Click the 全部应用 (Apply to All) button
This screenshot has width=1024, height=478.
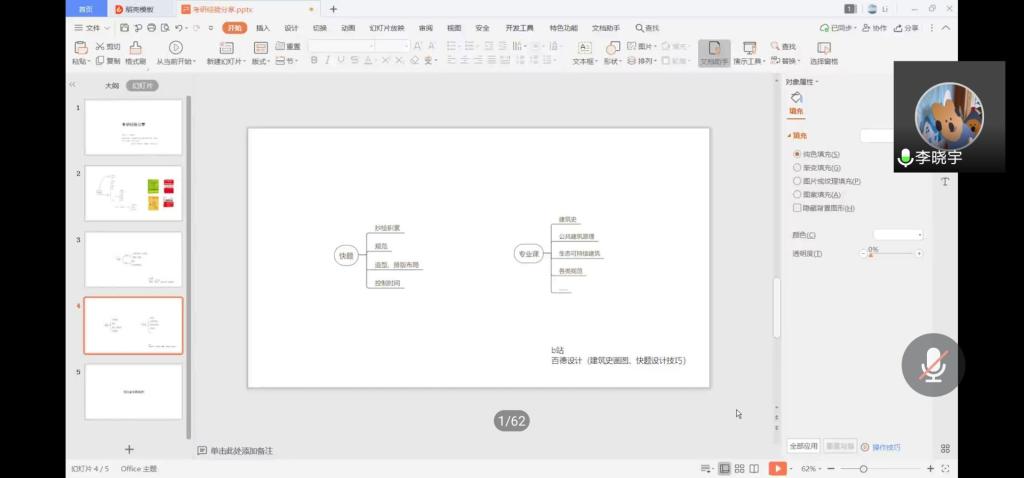coord(803,446)
